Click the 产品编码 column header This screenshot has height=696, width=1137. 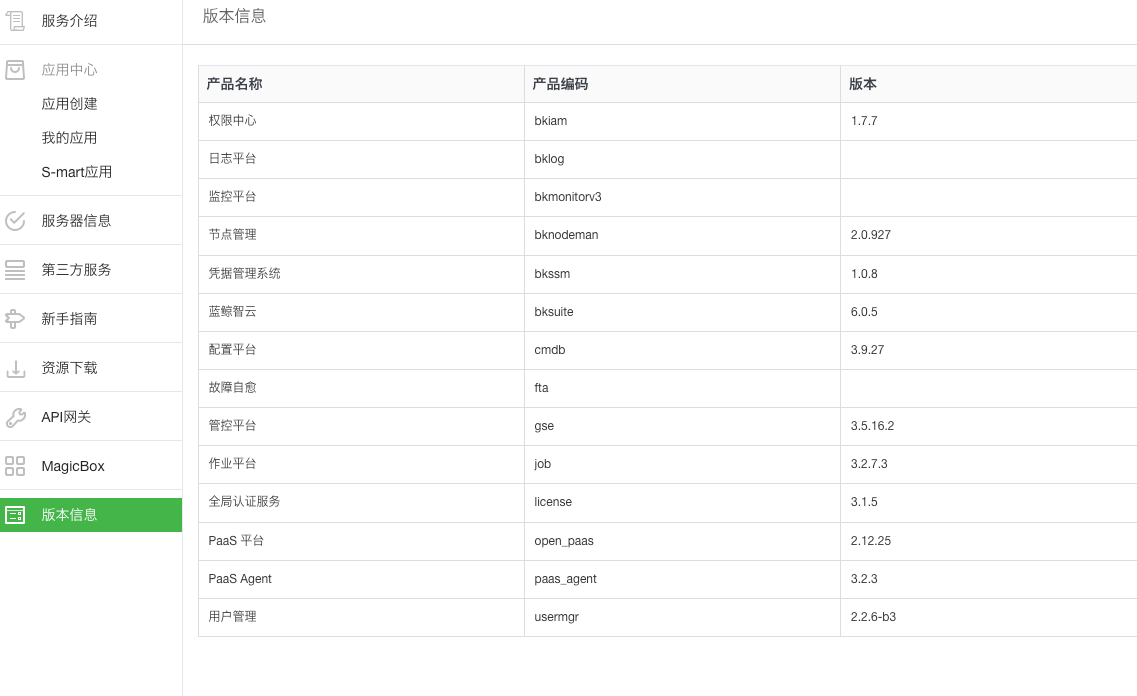[560, 84]
